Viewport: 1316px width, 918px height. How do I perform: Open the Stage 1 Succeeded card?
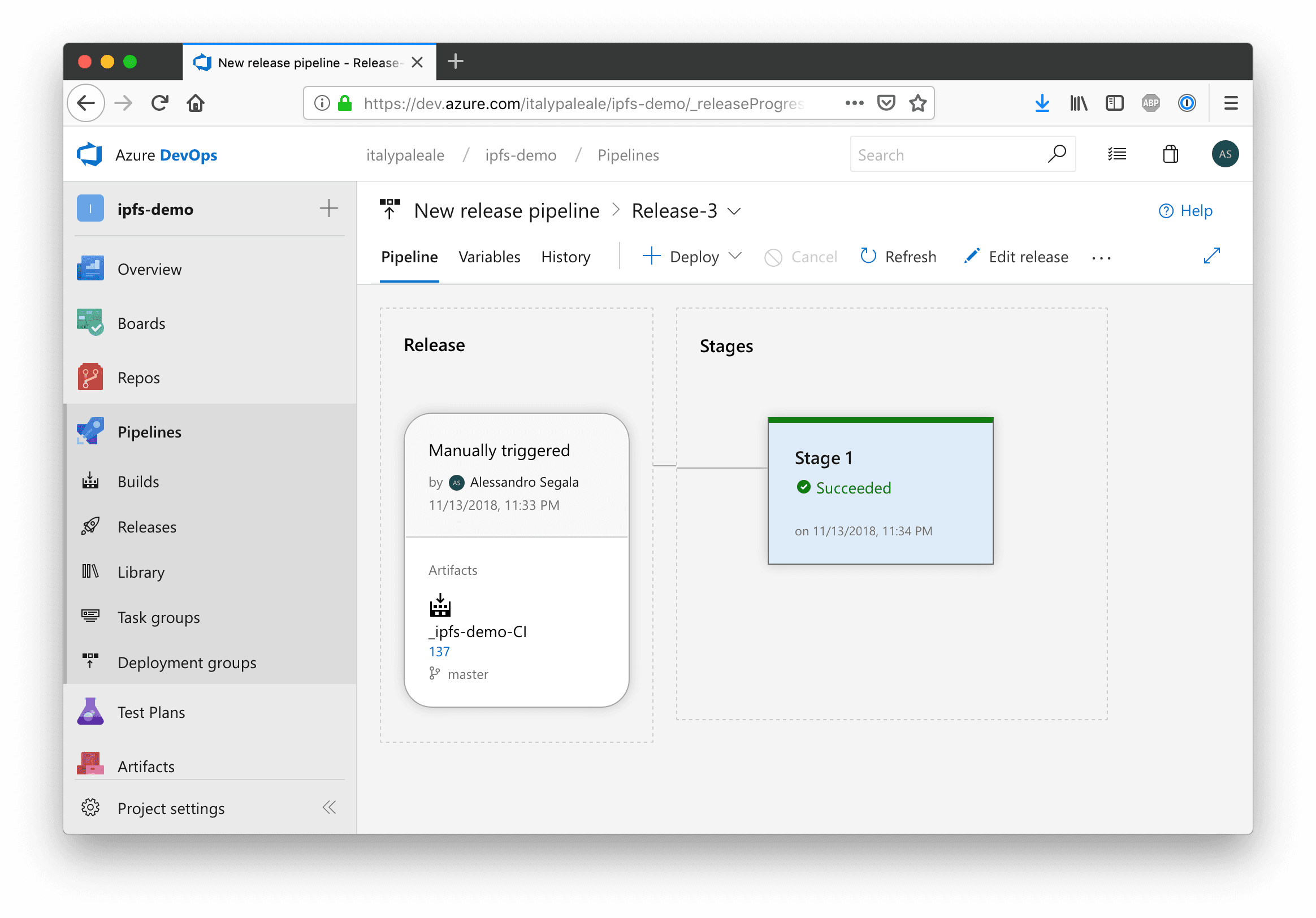[880, 491]
